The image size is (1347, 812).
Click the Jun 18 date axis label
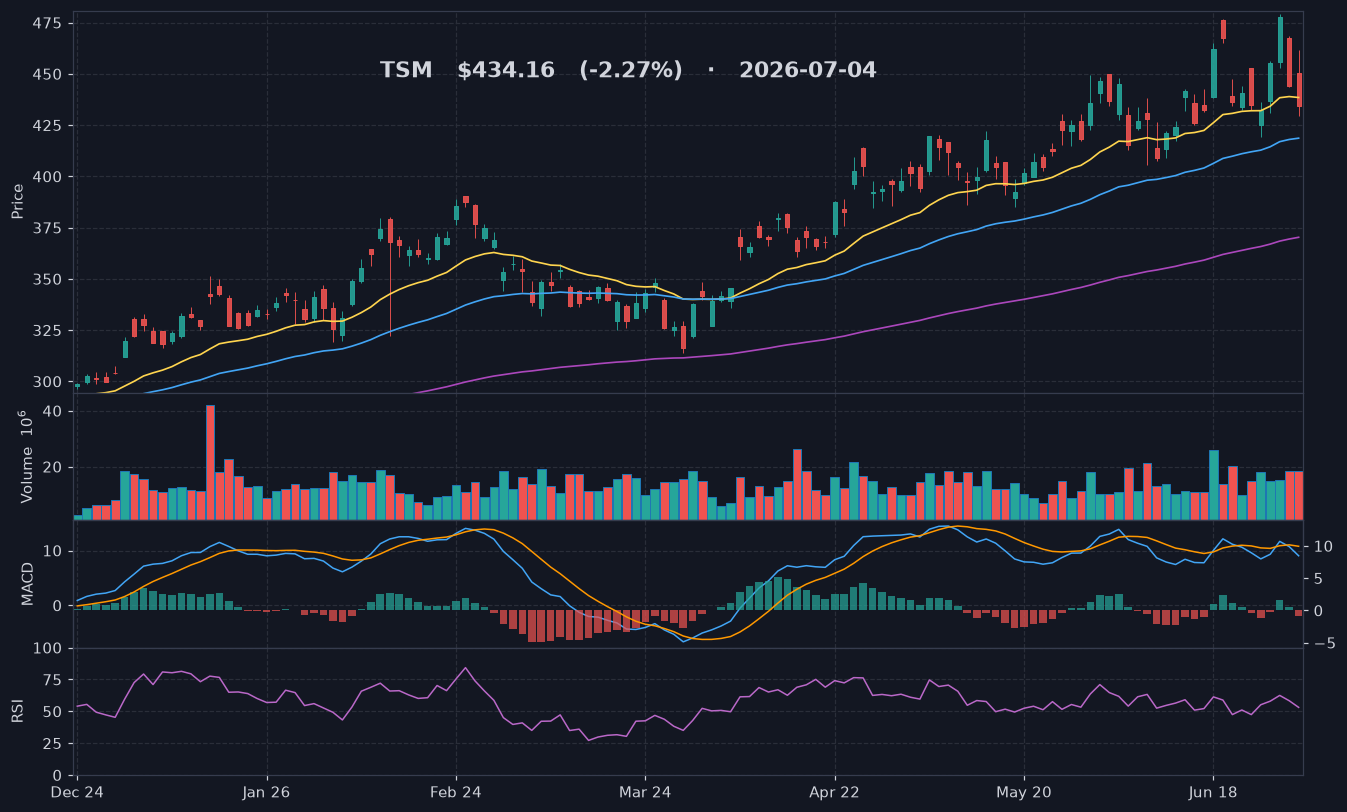pos(1213,792)
